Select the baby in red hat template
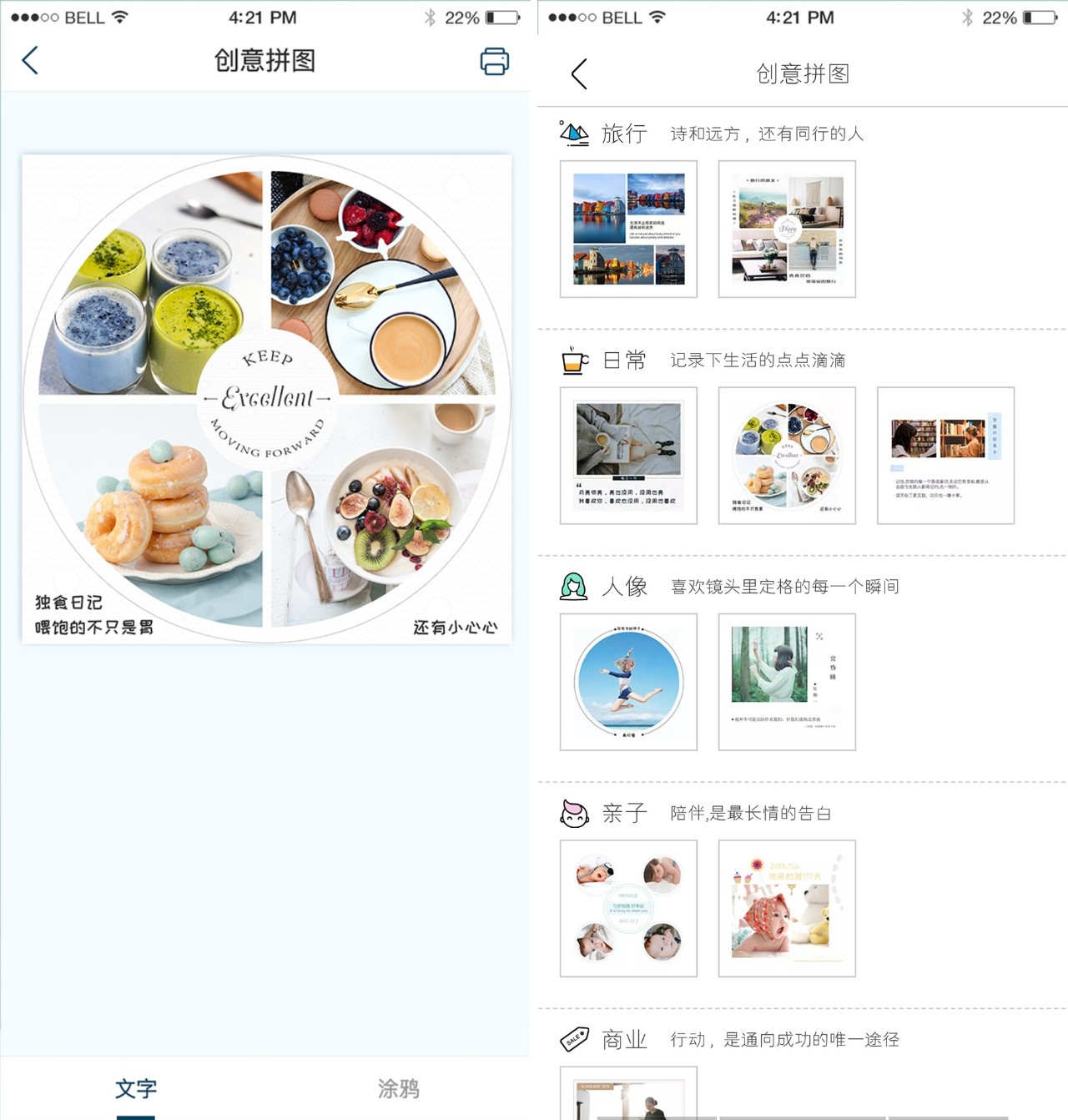This screenshot has height=1120, width=1068. point(787,908)
